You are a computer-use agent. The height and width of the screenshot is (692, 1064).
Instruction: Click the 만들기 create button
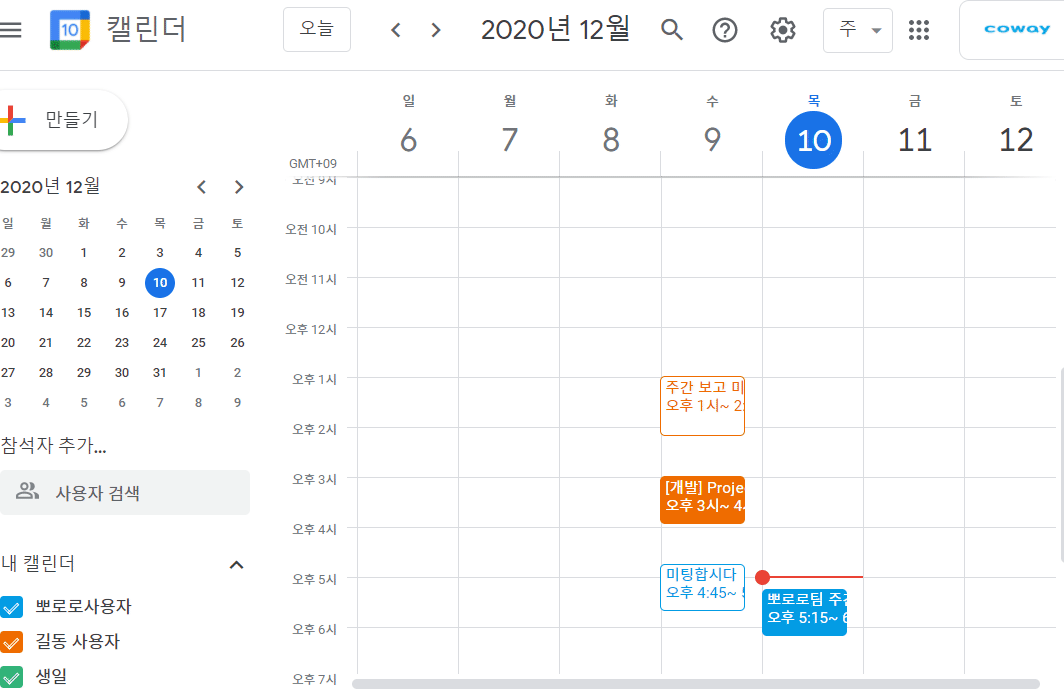point(62,120)
